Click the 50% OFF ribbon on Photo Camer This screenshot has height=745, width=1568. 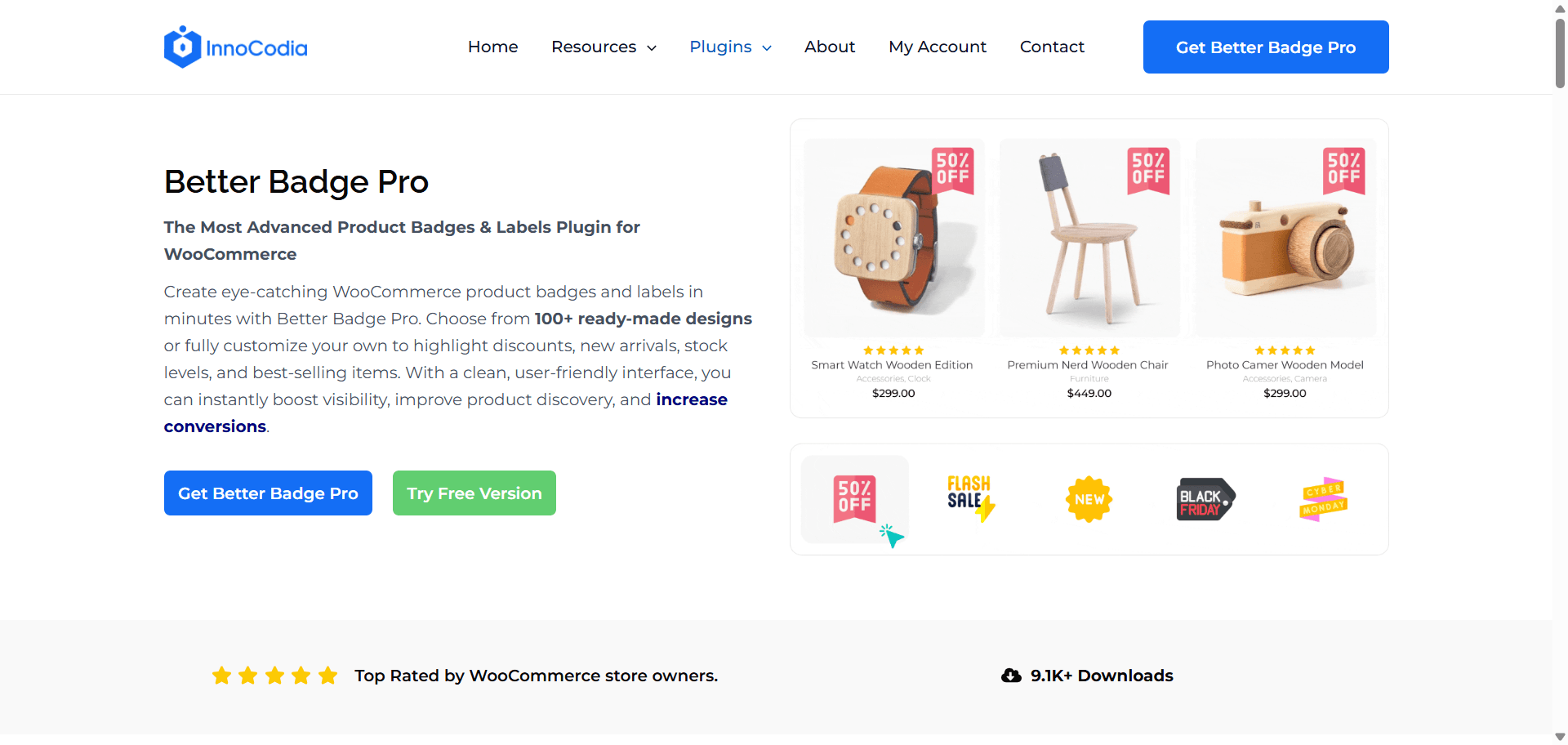[1344, 170]
